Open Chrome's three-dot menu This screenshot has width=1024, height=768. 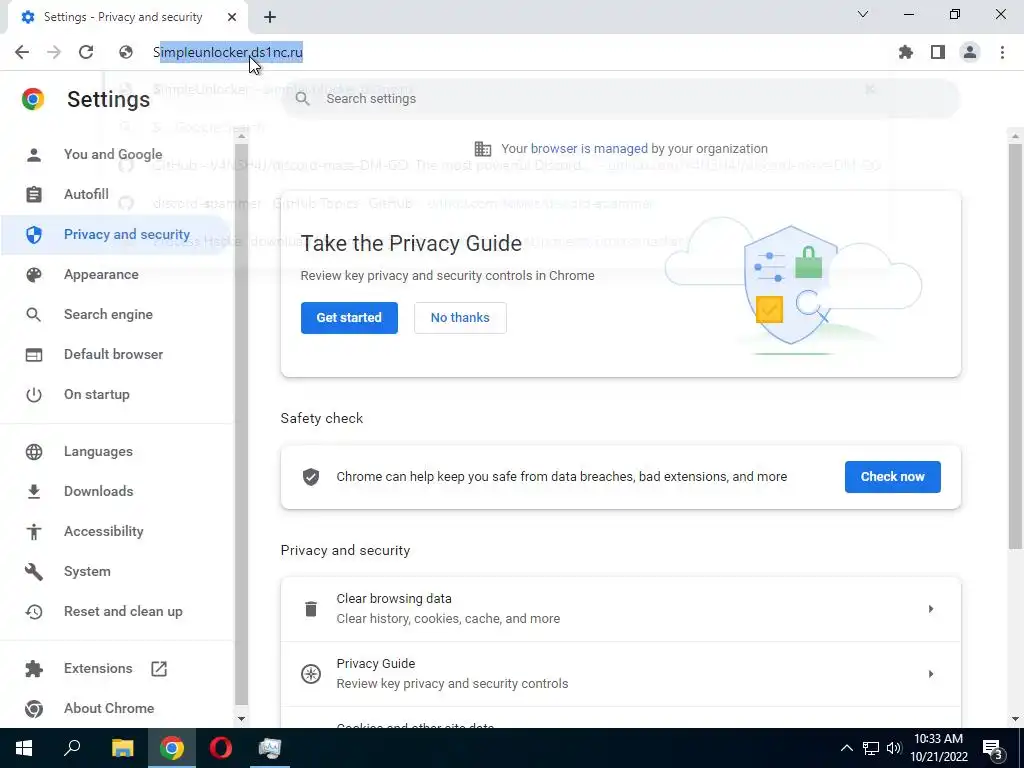tap(1002, 52)
